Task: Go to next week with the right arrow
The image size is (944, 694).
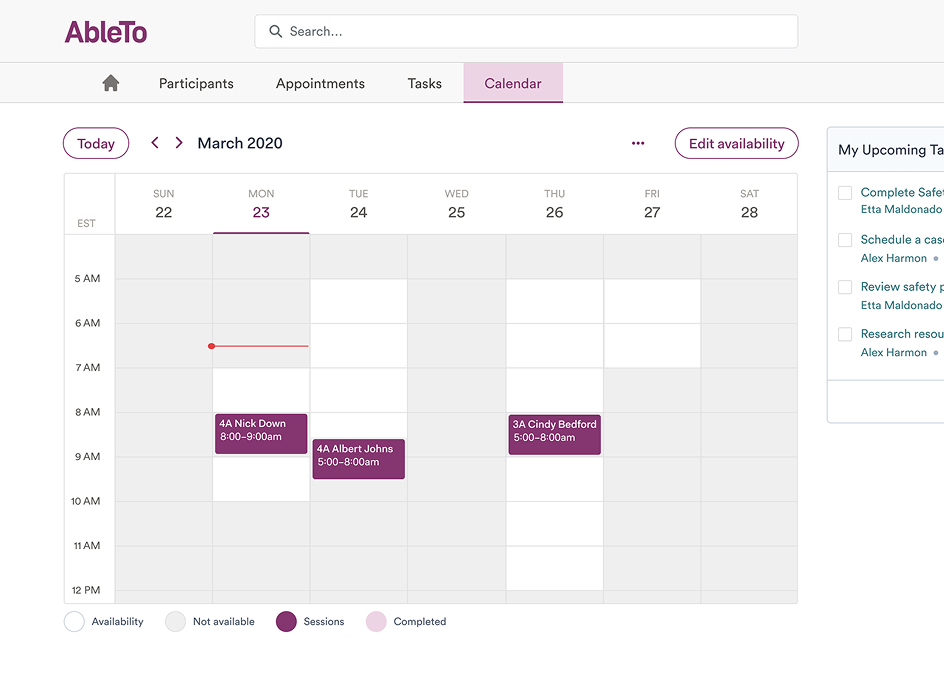Action: (x=179, y=142)
